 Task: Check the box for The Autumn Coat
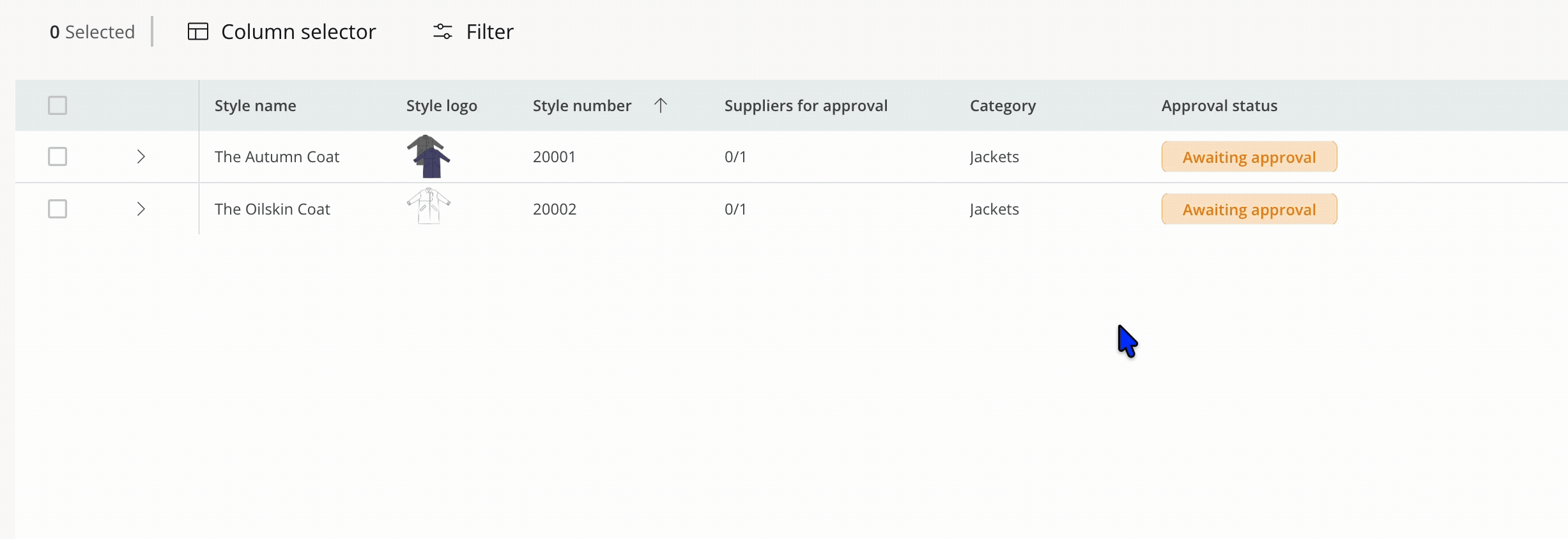58,156
